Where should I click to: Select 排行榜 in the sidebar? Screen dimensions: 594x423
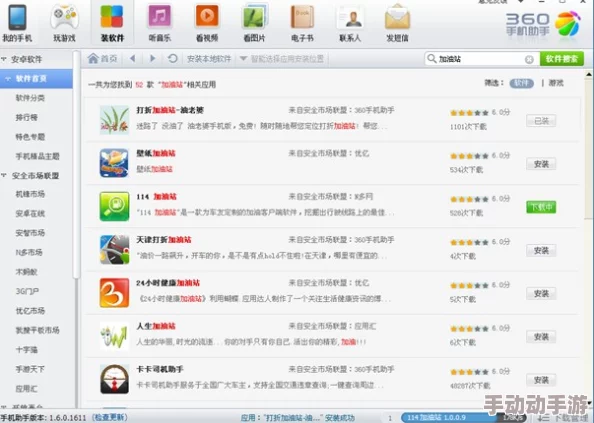tap(27, 117)
